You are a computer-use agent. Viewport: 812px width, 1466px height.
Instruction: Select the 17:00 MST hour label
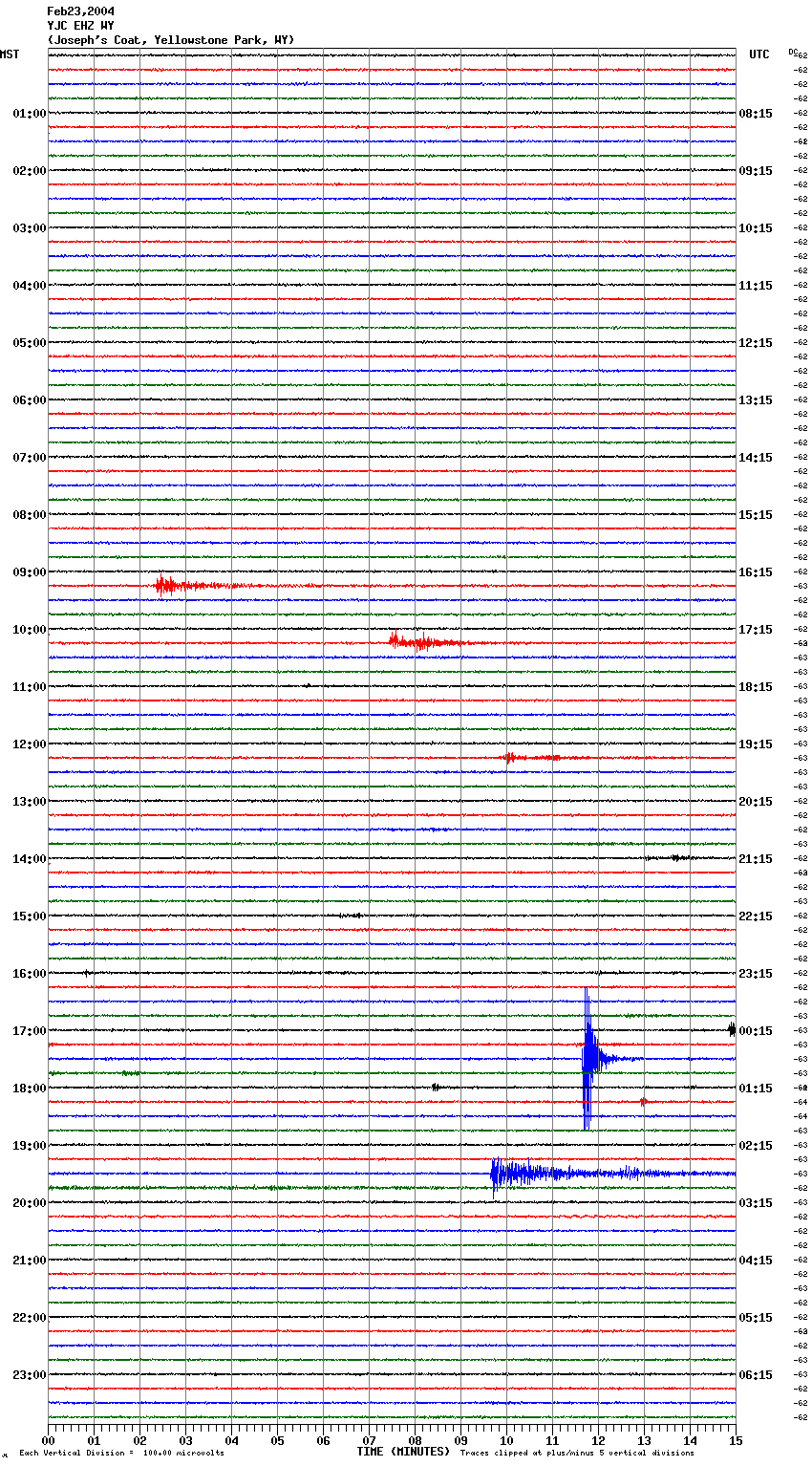coord(29,1031)
